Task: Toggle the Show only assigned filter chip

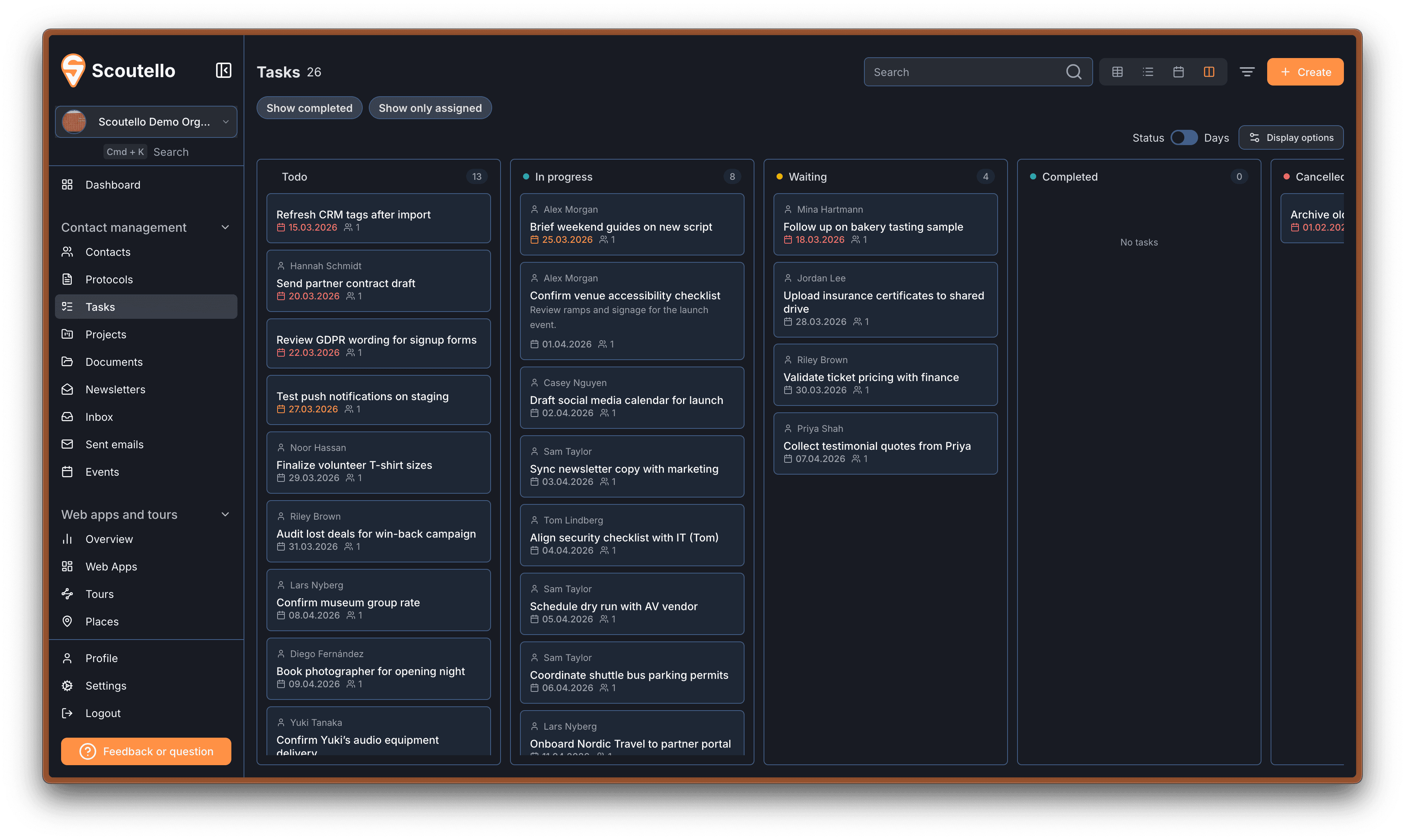Action: pos(430,108)
